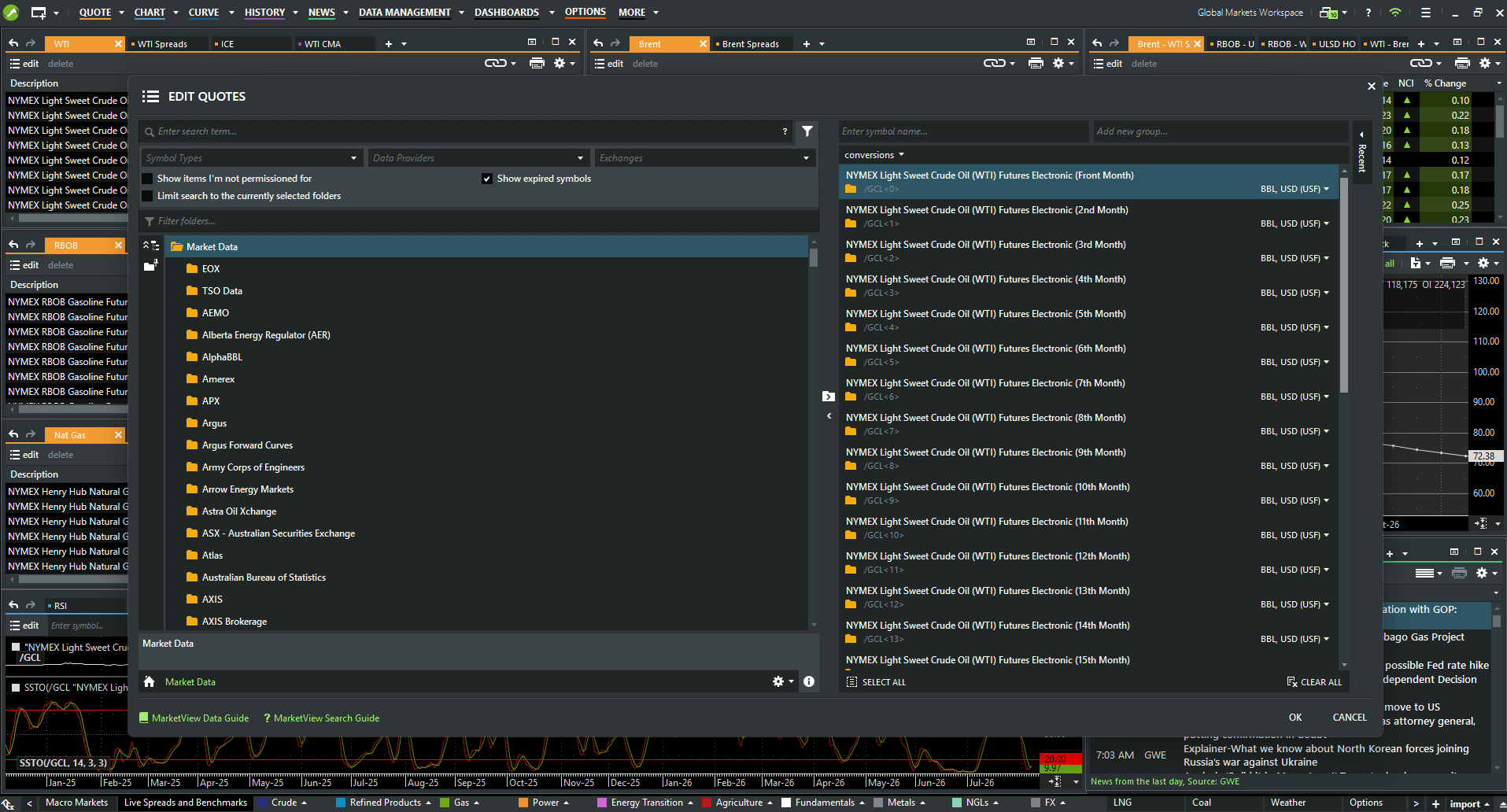Open settings gear in the Brent panel
The height and width of the screenshot is (812, 1507).
pyautogui.click(x=1058, y=63)
